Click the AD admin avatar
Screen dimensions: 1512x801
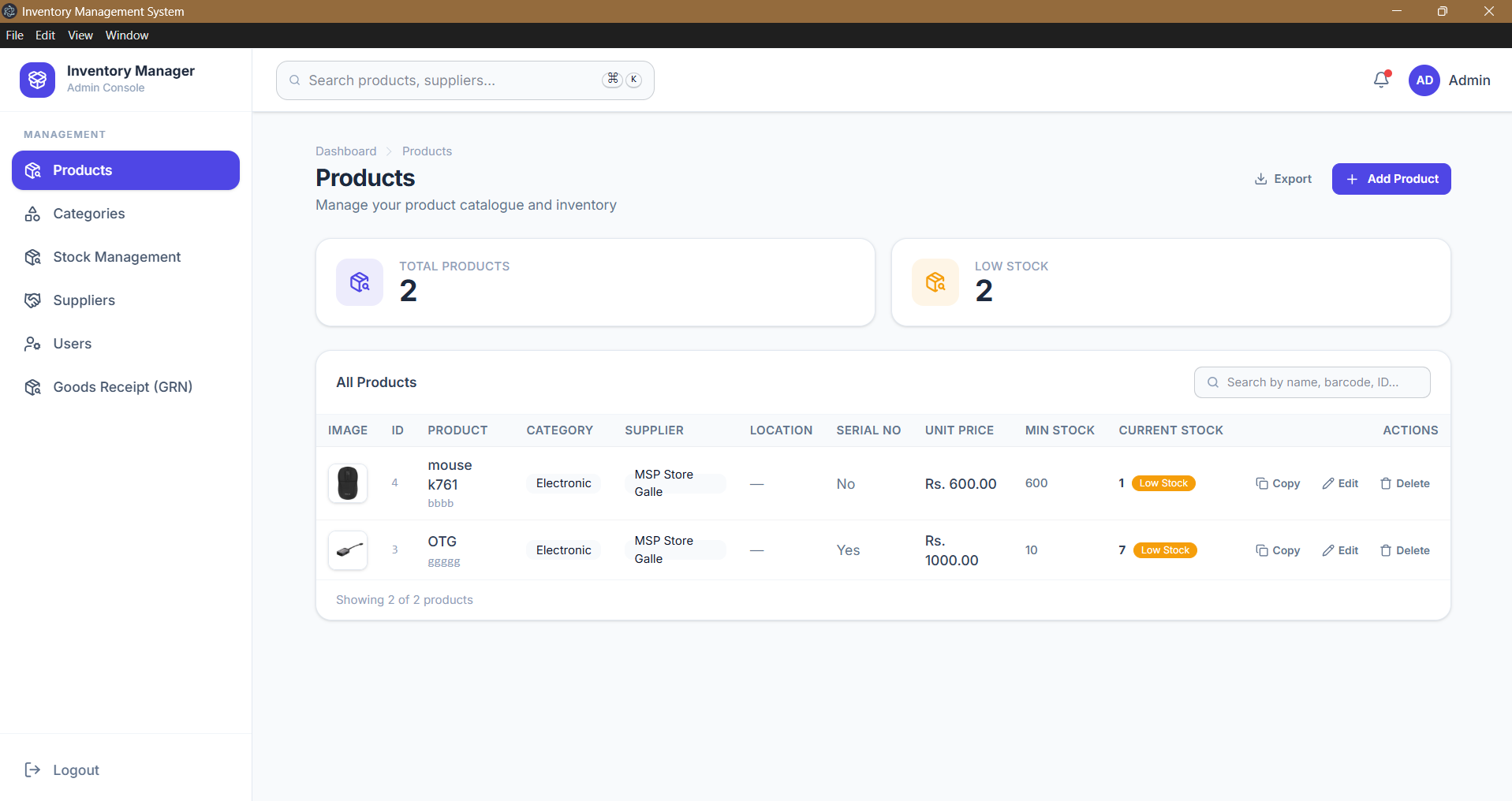pyautogui.click(x=1424, y=80)
